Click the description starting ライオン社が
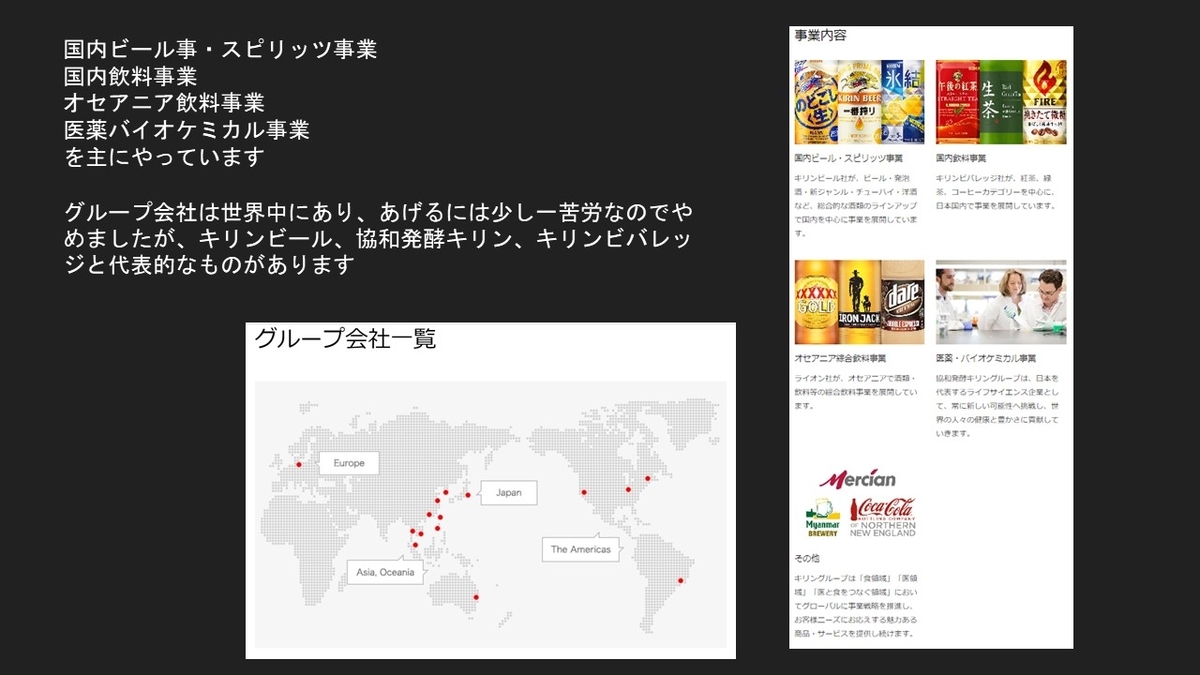This screenshot has width=1200, height=675. click(x=856, y=391)
